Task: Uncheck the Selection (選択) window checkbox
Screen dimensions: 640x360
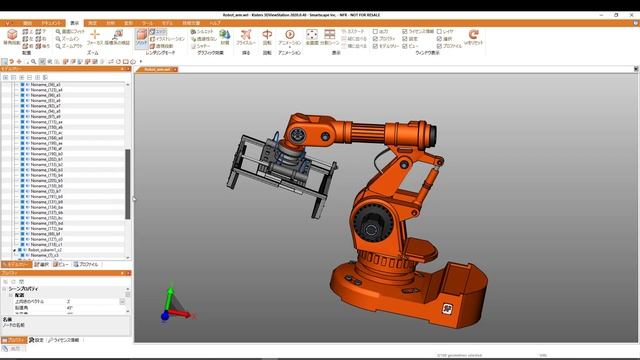Action: point(439,39)
